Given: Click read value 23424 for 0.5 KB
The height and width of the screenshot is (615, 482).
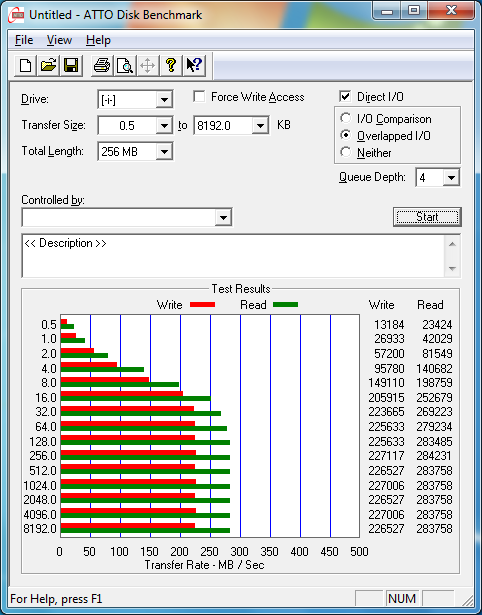Looking at the screenshot, I should (x=437, y=325).
